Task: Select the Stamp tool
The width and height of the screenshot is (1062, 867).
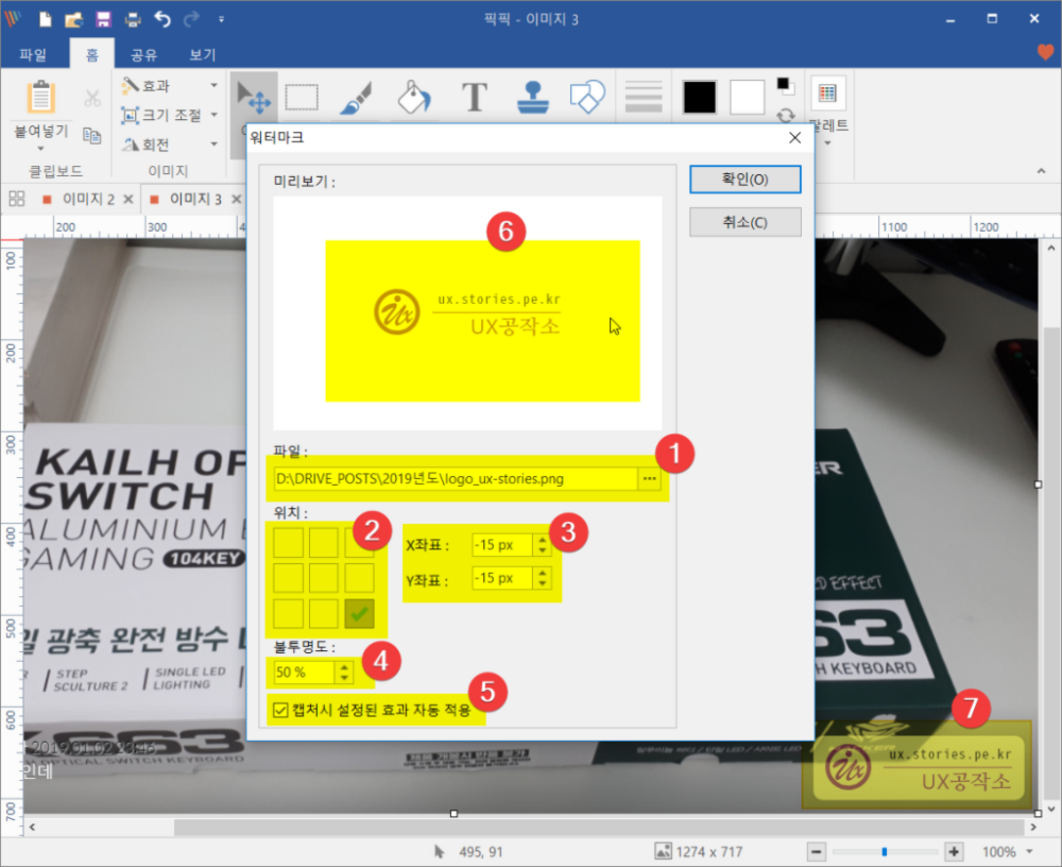Action: [532, 98]
